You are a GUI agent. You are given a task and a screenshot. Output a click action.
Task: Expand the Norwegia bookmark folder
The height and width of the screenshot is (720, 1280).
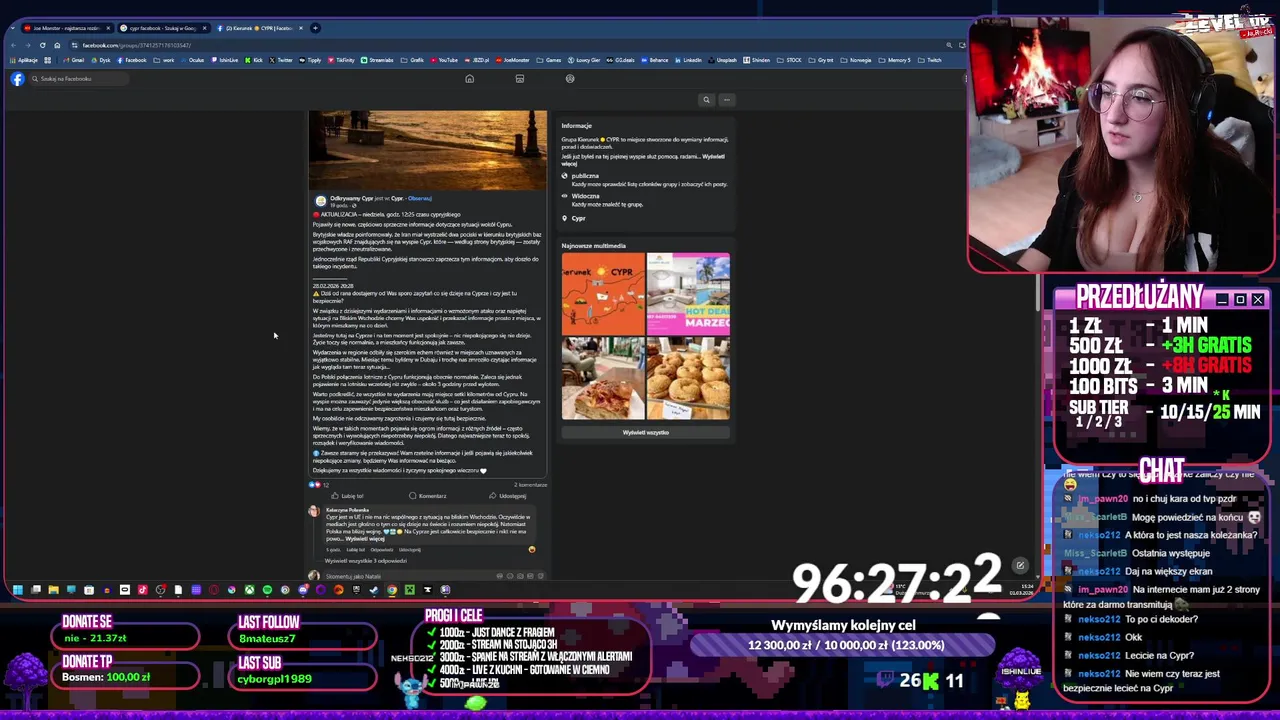855,60
